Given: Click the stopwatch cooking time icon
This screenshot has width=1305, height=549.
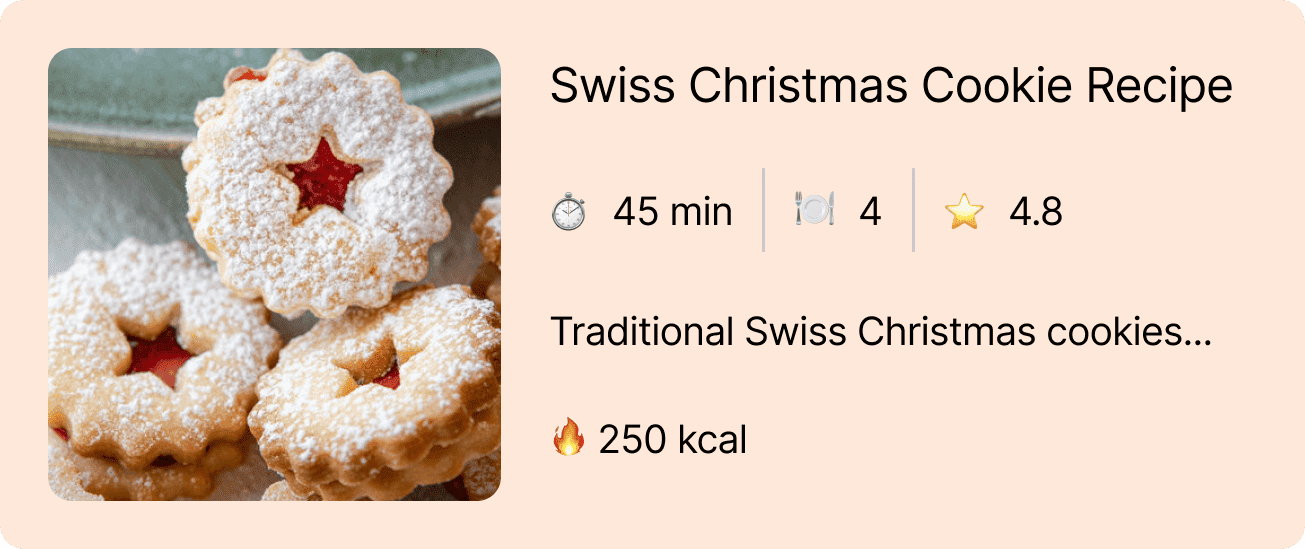Looking at the screenshot, I should tap(569, 212).
